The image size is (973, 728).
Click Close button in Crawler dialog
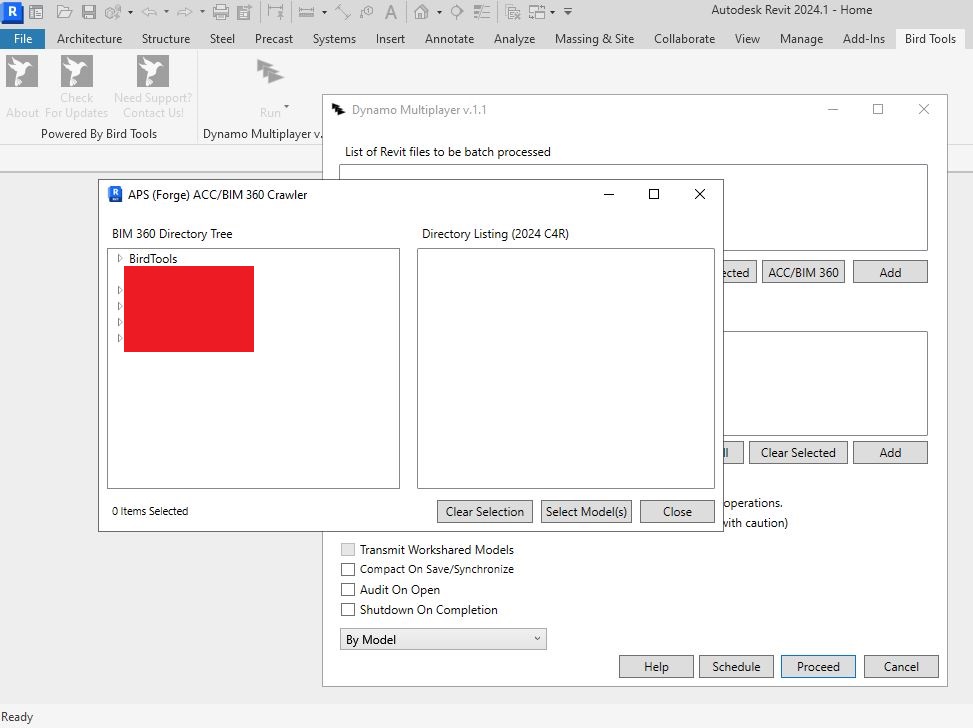[677, 511]
